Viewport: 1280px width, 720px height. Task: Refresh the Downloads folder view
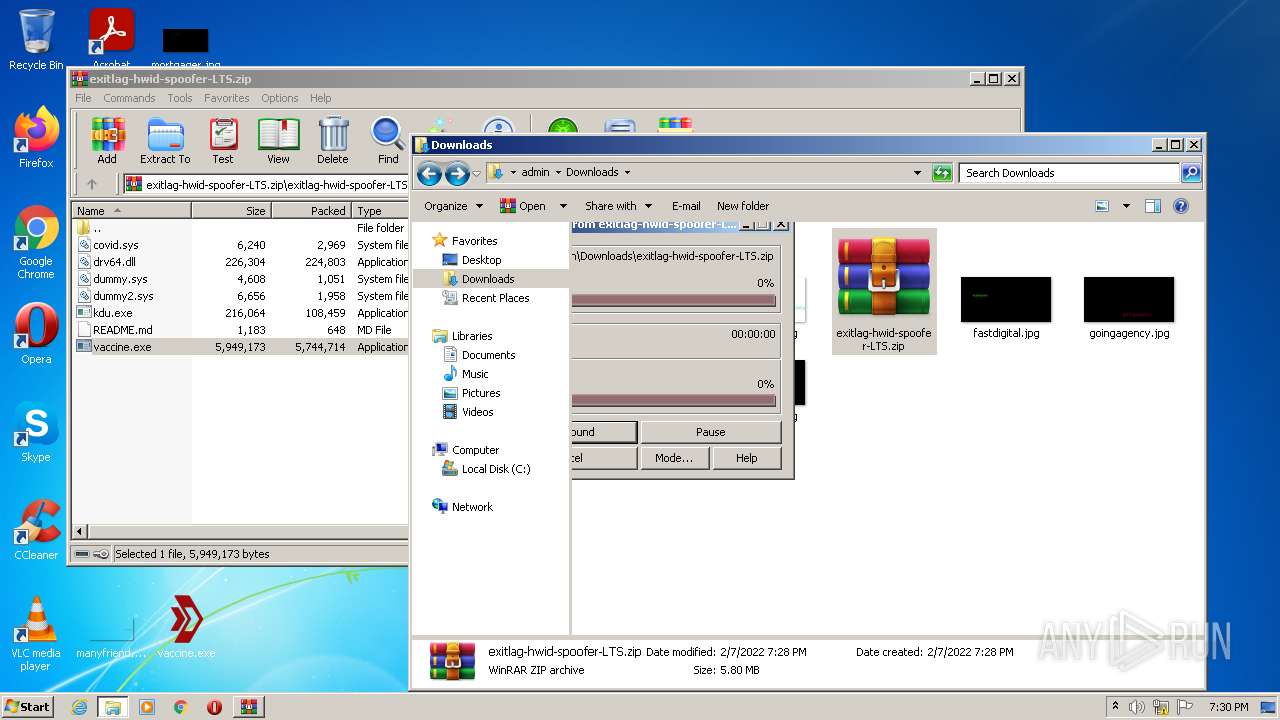[x=941, y=173]
